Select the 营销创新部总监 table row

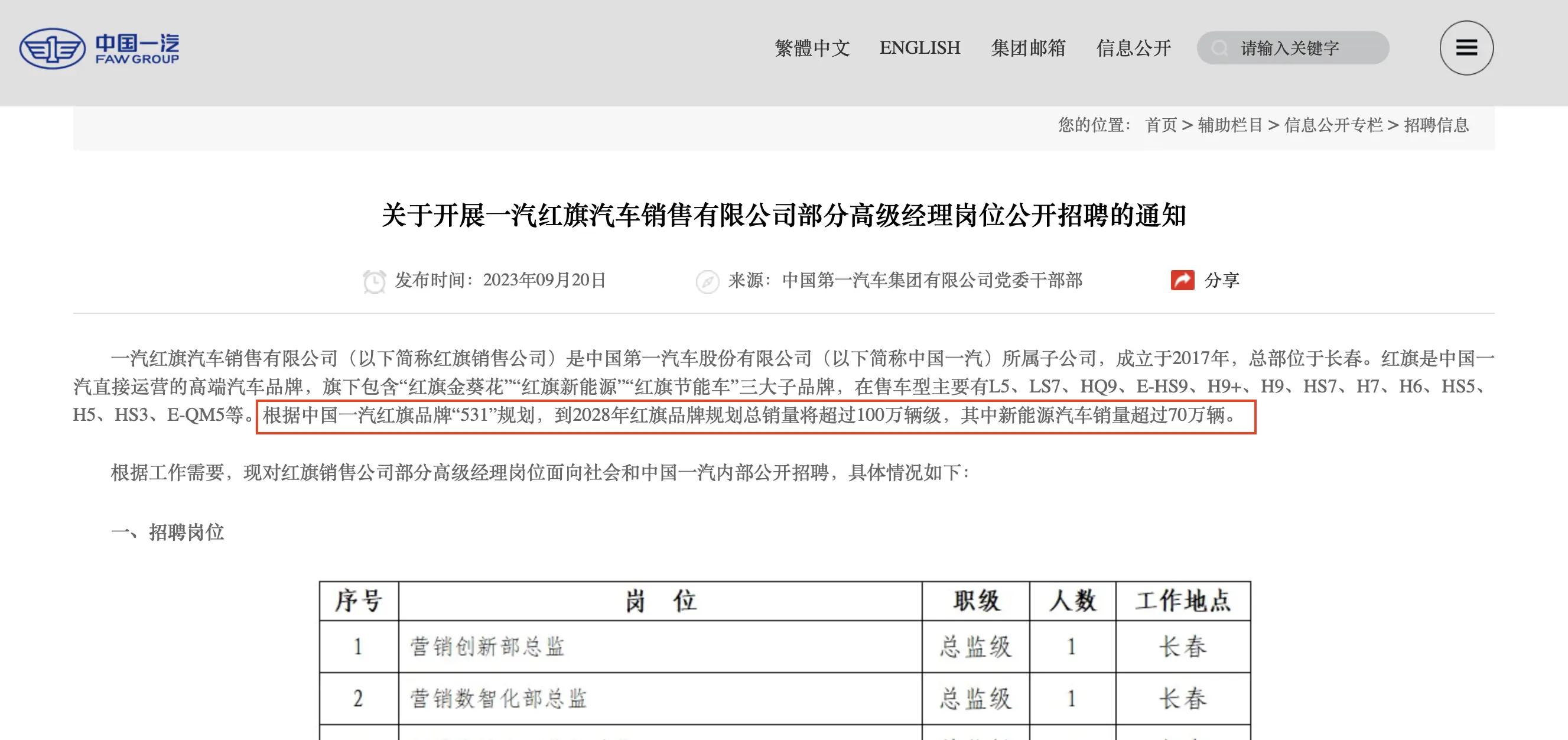coord(785,646)
